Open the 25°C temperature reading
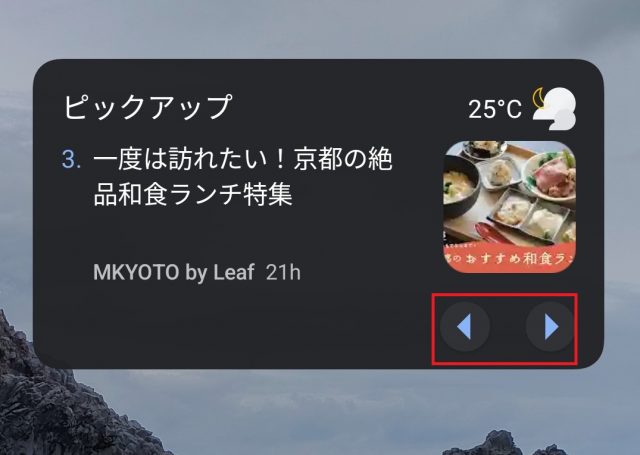Image resolution: width=640 pixels, height=455 pixels. point(495,109)
